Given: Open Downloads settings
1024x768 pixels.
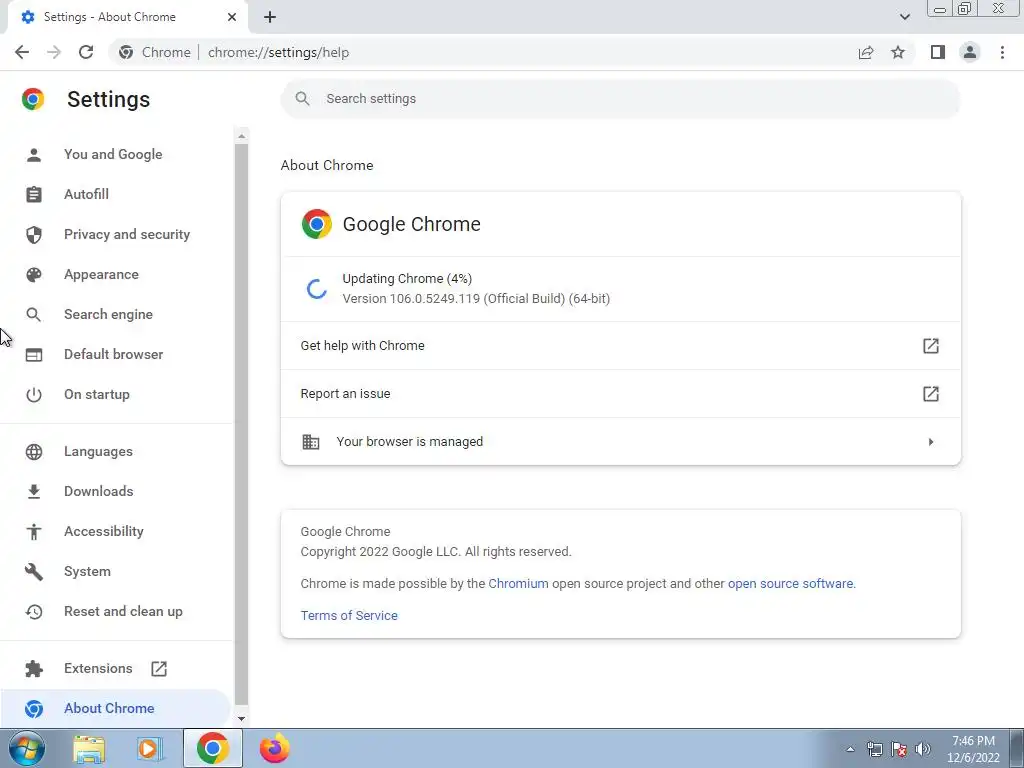Looking at the screenshot, I should click(x=99, y=491).
